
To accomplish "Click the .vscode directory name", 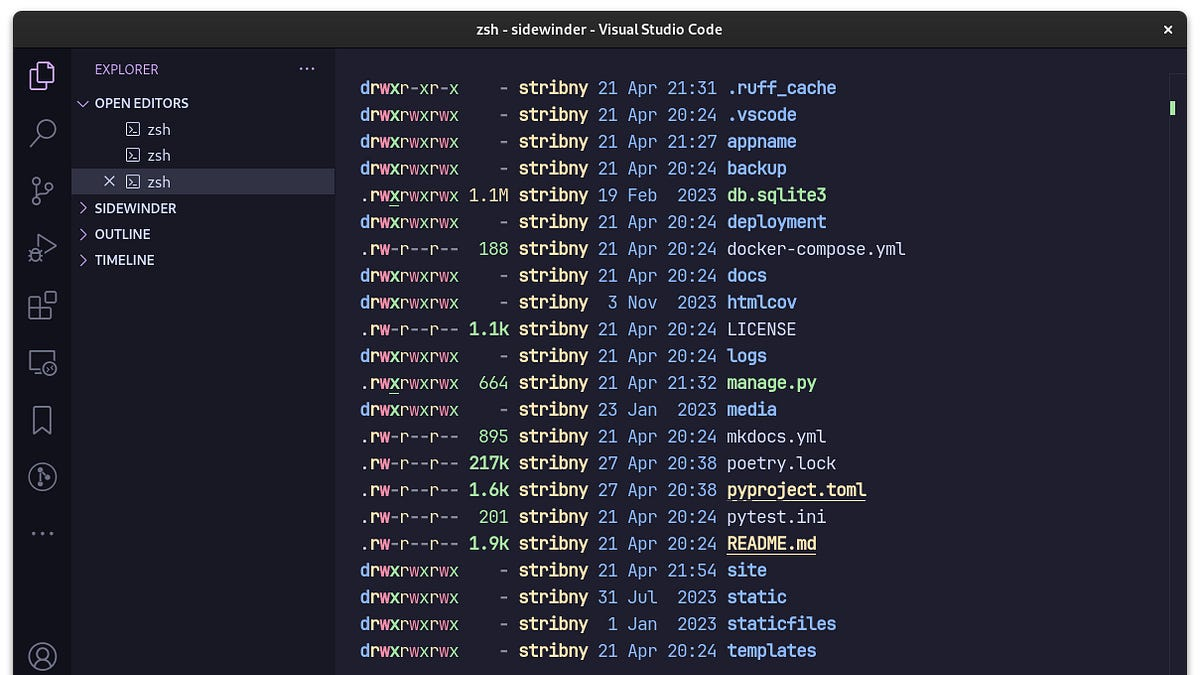I will [761, 115].
